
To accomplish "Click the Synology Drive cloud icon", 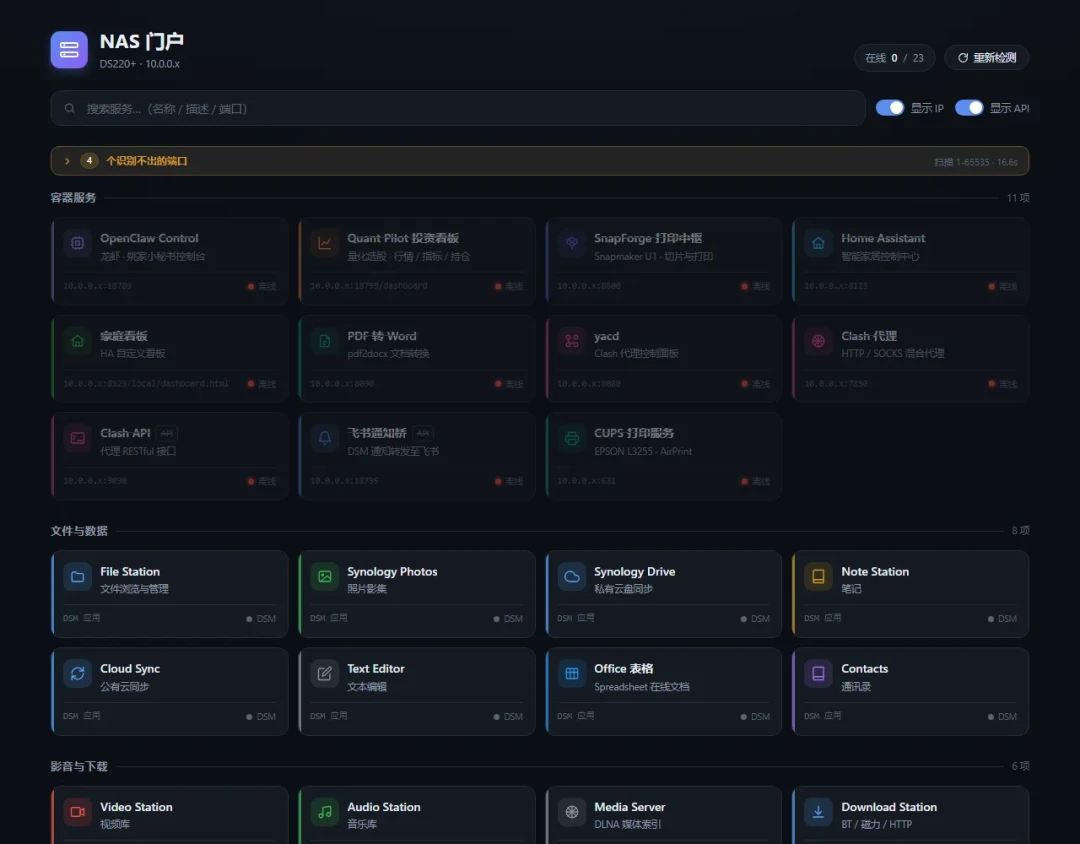I will coord(572,577).
